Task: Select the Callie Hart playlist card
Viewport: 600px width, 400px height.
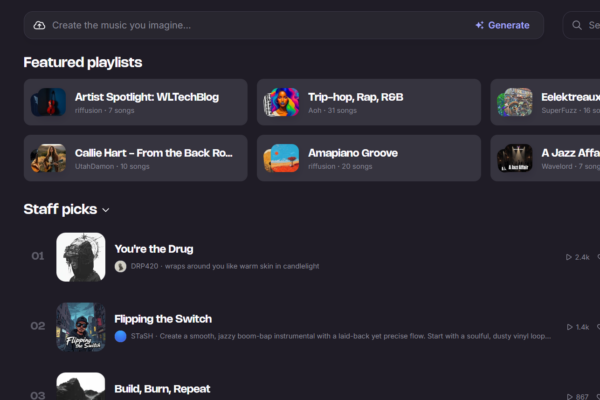Action: (x=135, y=158)
